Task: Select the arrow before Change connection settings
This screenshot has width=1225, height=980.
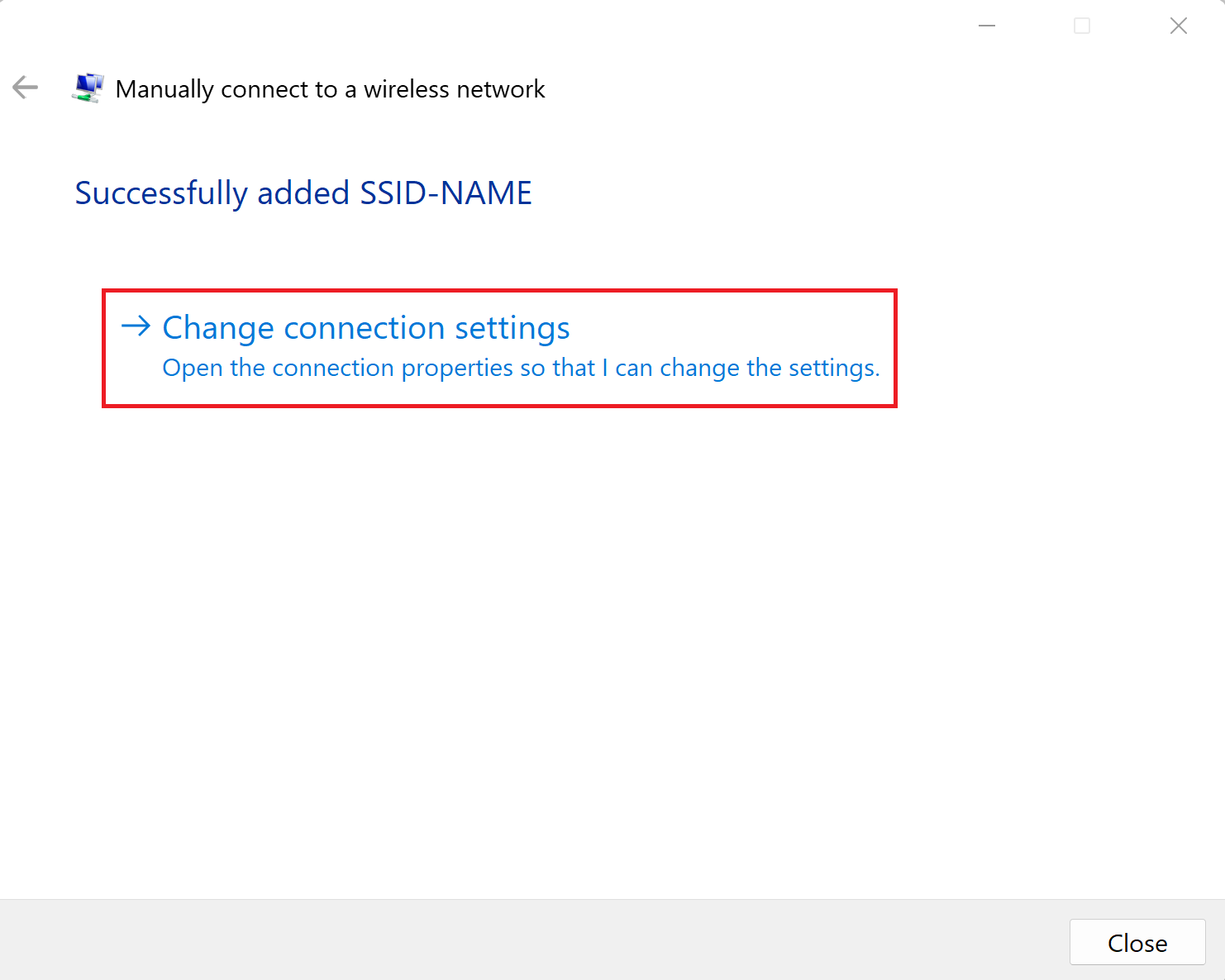Action: tap(137, 327)
